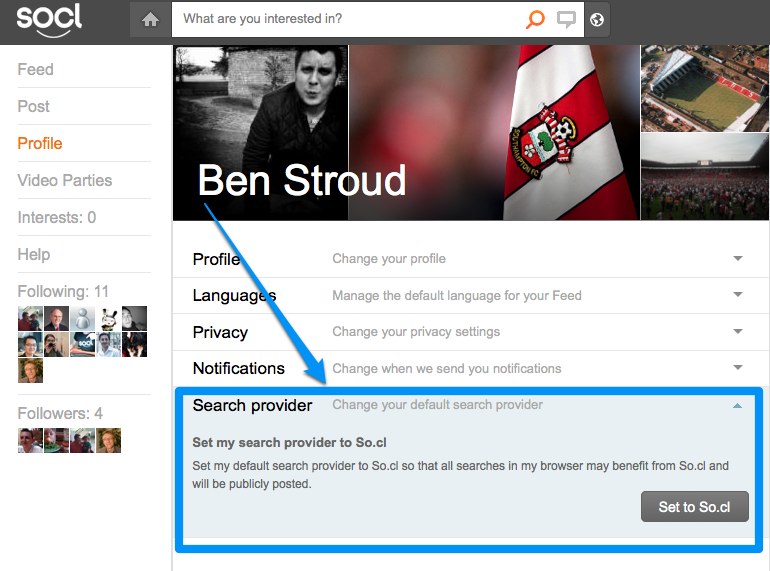Click the first avatar under Following
The image size is (770, 571).
(x=30, y=319)
